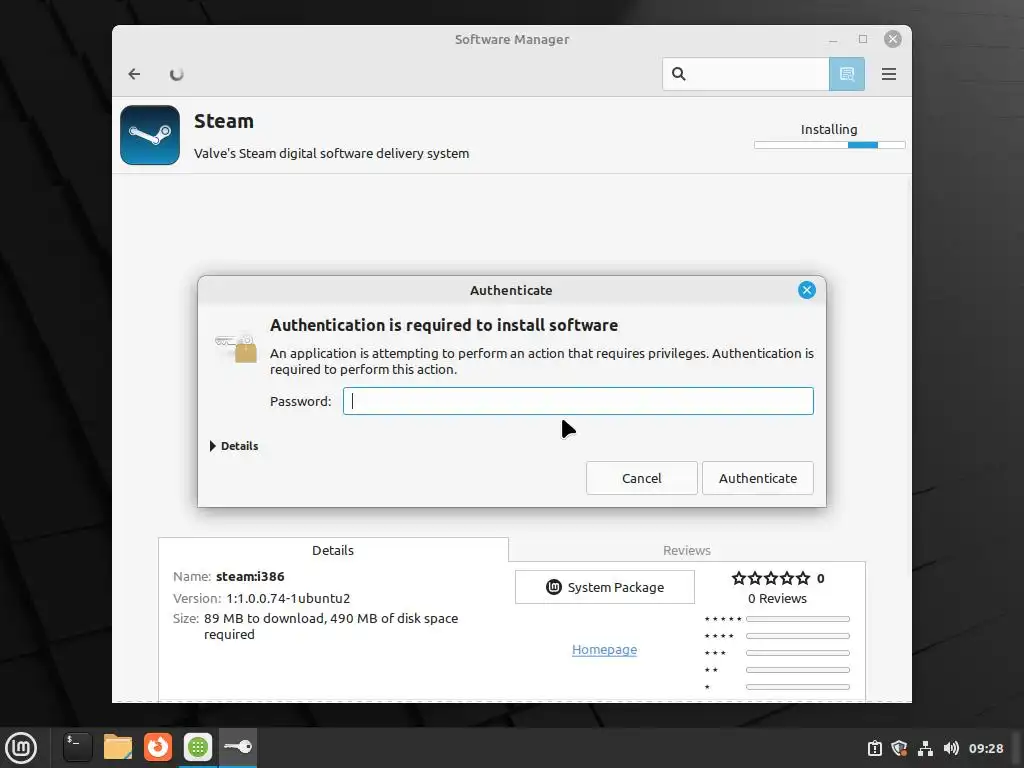Screen dimensions: 1024x768
Task: Switch to the Reviews tab
Action: coord(686,550)
